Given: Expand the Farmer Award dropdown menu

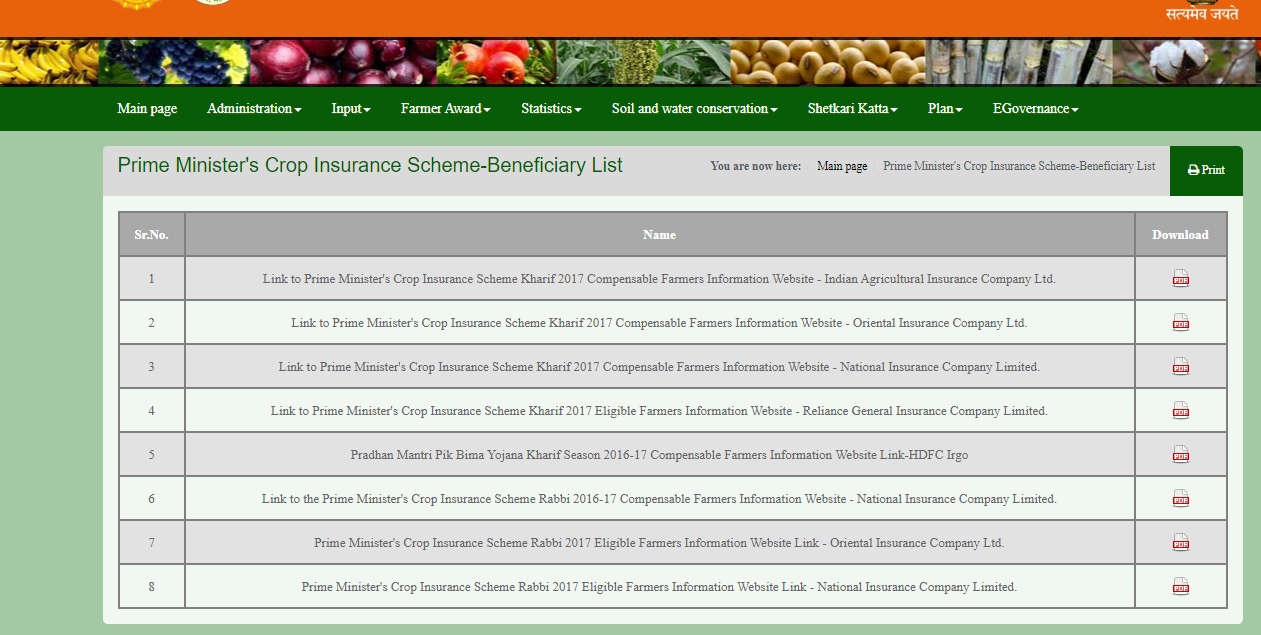Looking at the screenshot, I should click(x=445, y=109).
